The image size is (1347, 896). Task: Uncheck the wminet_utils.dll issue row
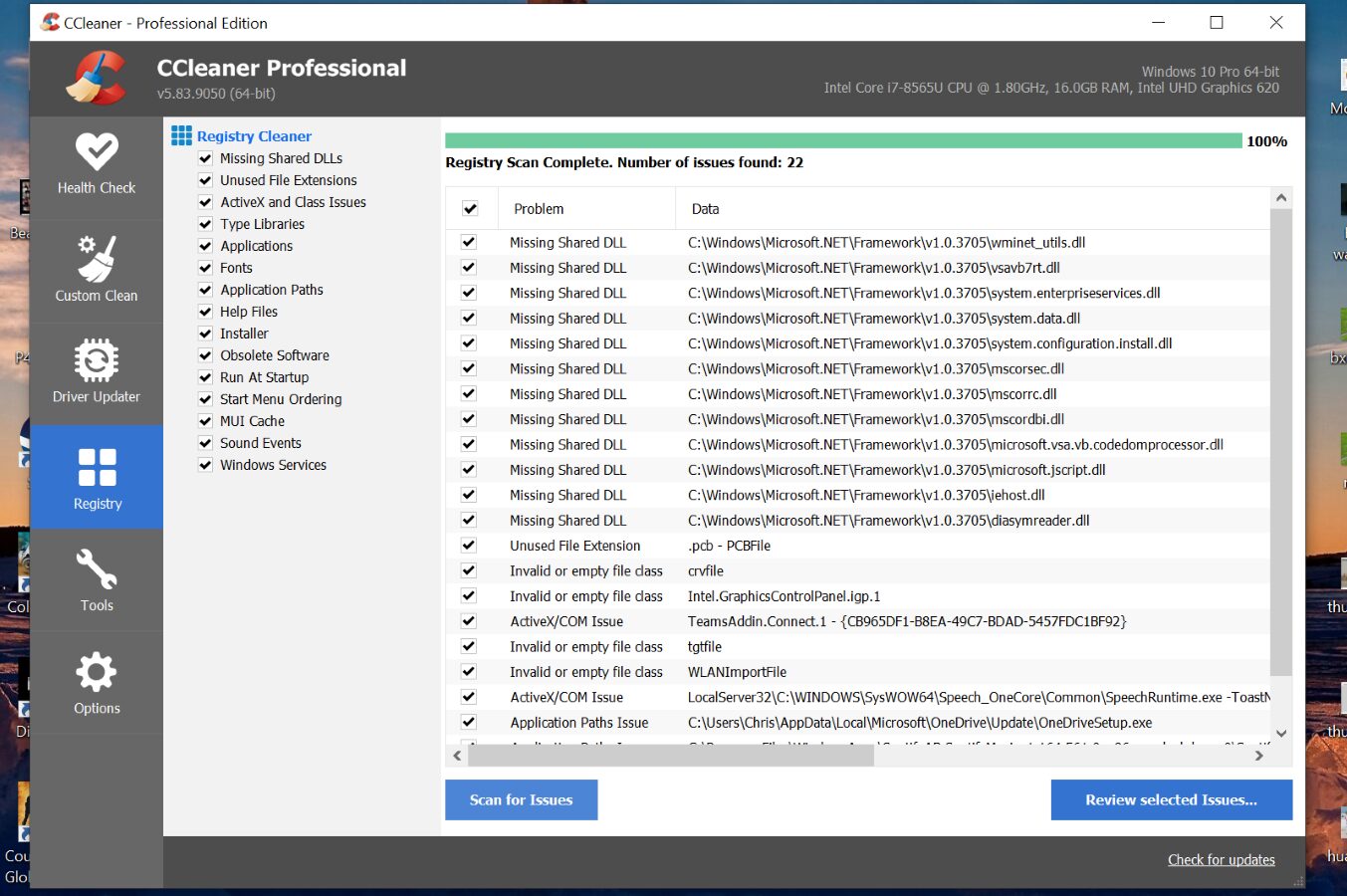[x=469, y=242]
